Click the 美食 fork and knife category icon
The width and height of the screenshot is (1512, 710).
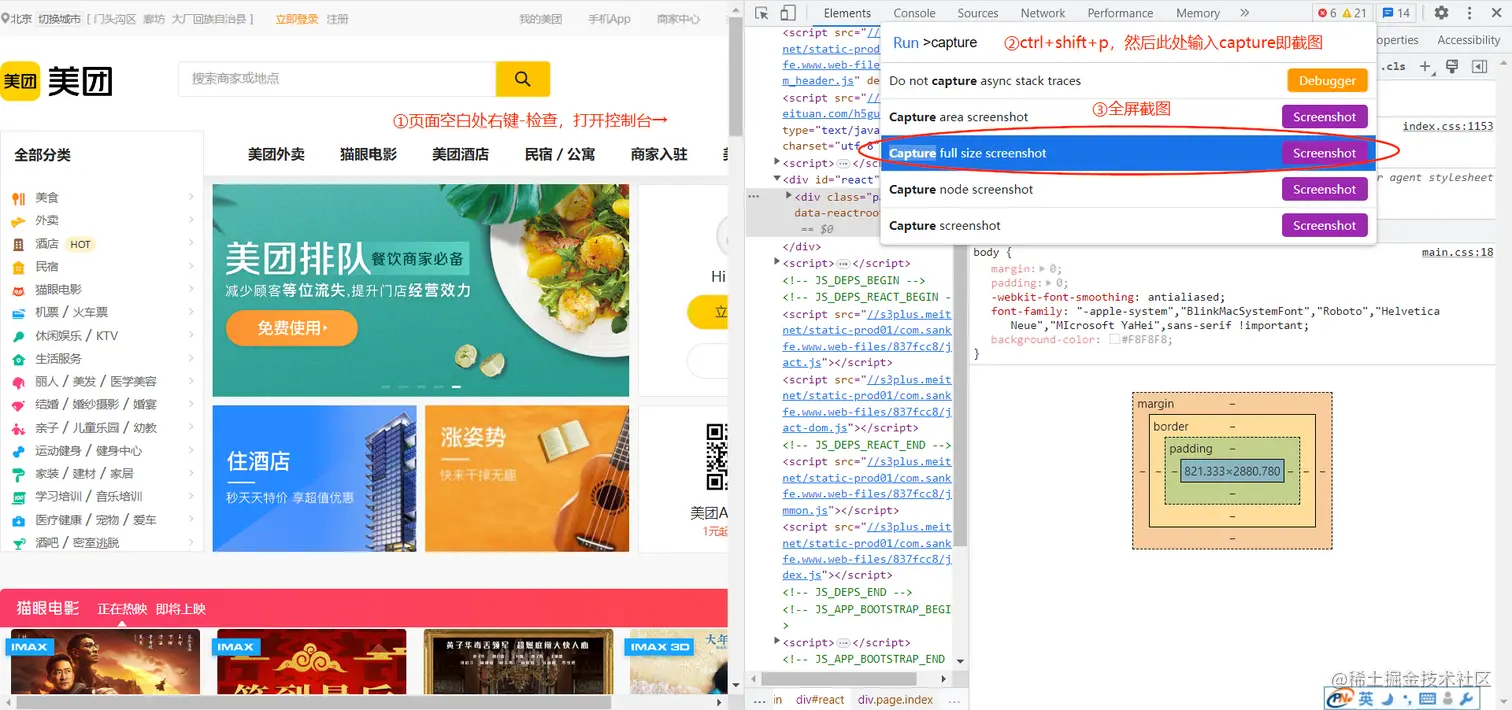(18, 198)
